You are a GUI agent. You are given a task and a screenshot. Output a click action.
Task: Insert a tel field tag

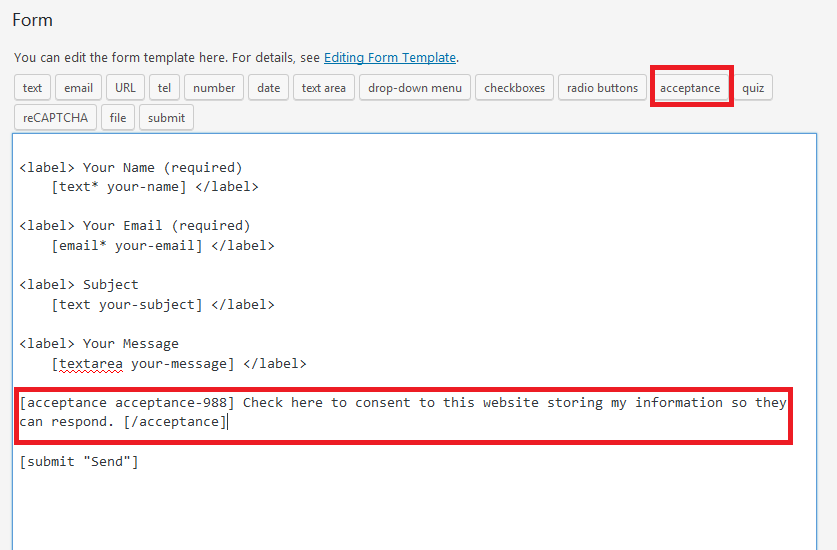coord(164,88)
